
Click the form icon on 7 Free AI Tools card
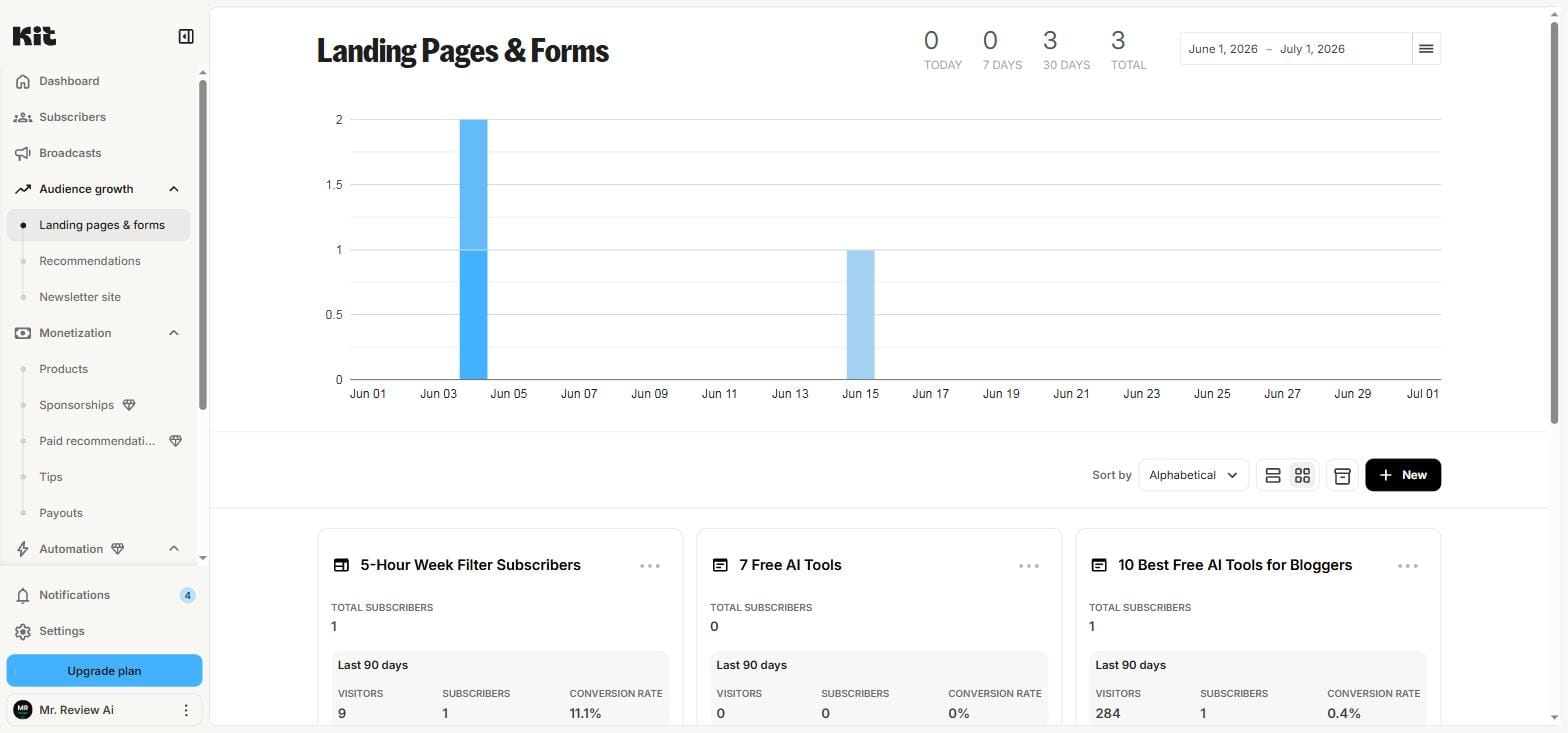coord(720,565)
